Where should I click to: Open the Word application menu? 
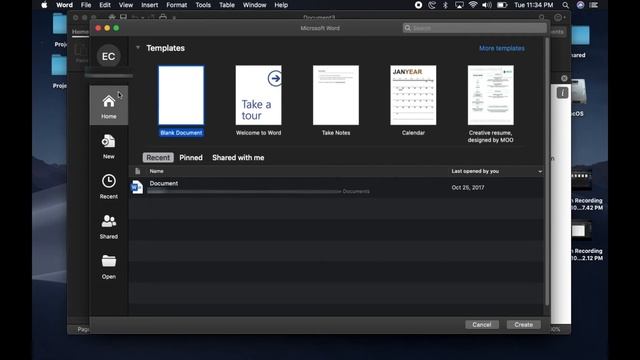[64, 5]
